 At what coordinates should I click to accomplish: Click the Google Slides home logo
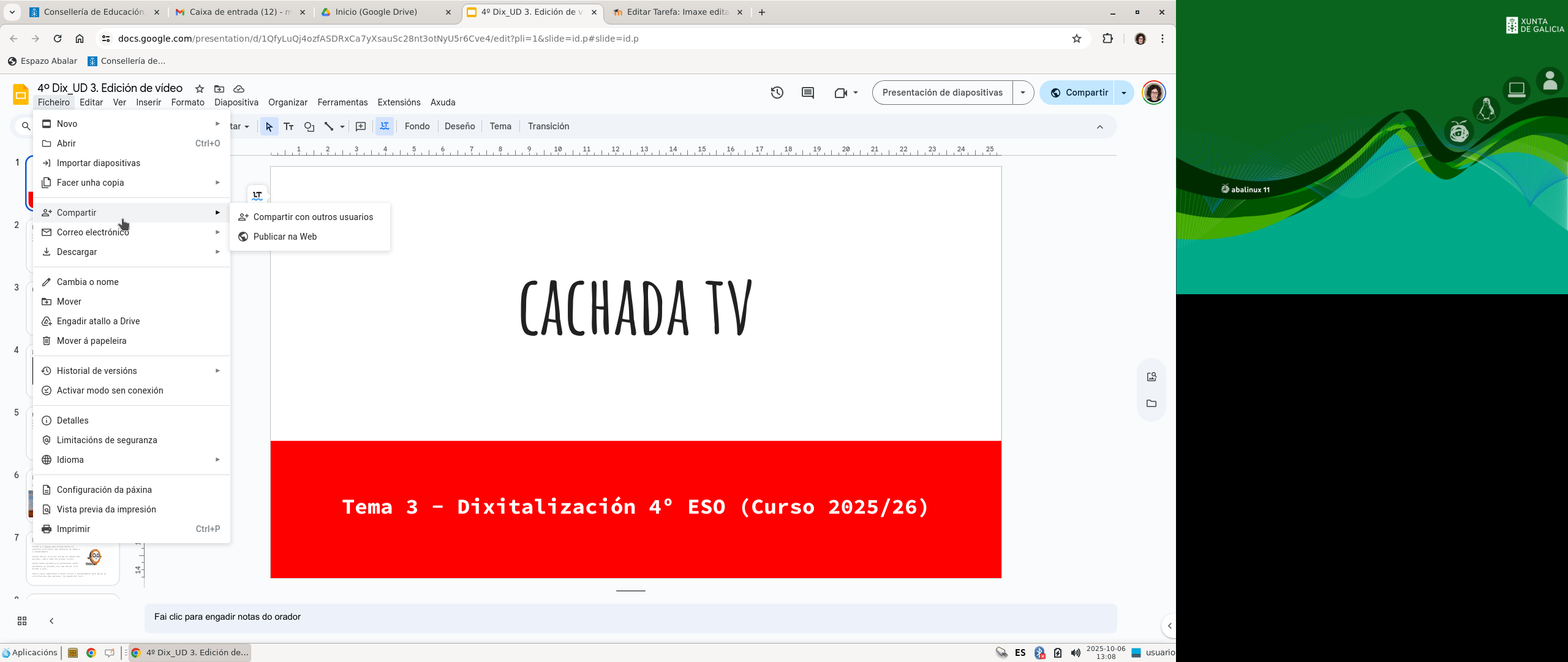21,94
